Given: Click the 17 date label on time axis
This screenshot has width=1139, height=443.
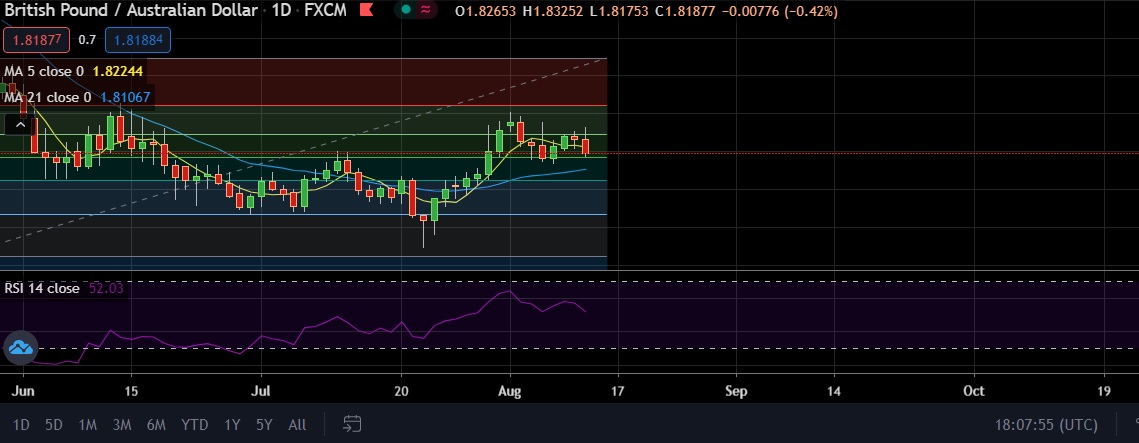Looking at the screenshot, I should (618, 391).
